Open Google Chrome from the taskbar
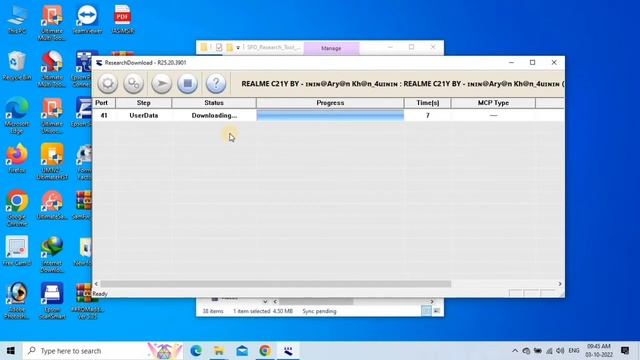This screenshot has width=640, height=360. (x=265, y=351)
